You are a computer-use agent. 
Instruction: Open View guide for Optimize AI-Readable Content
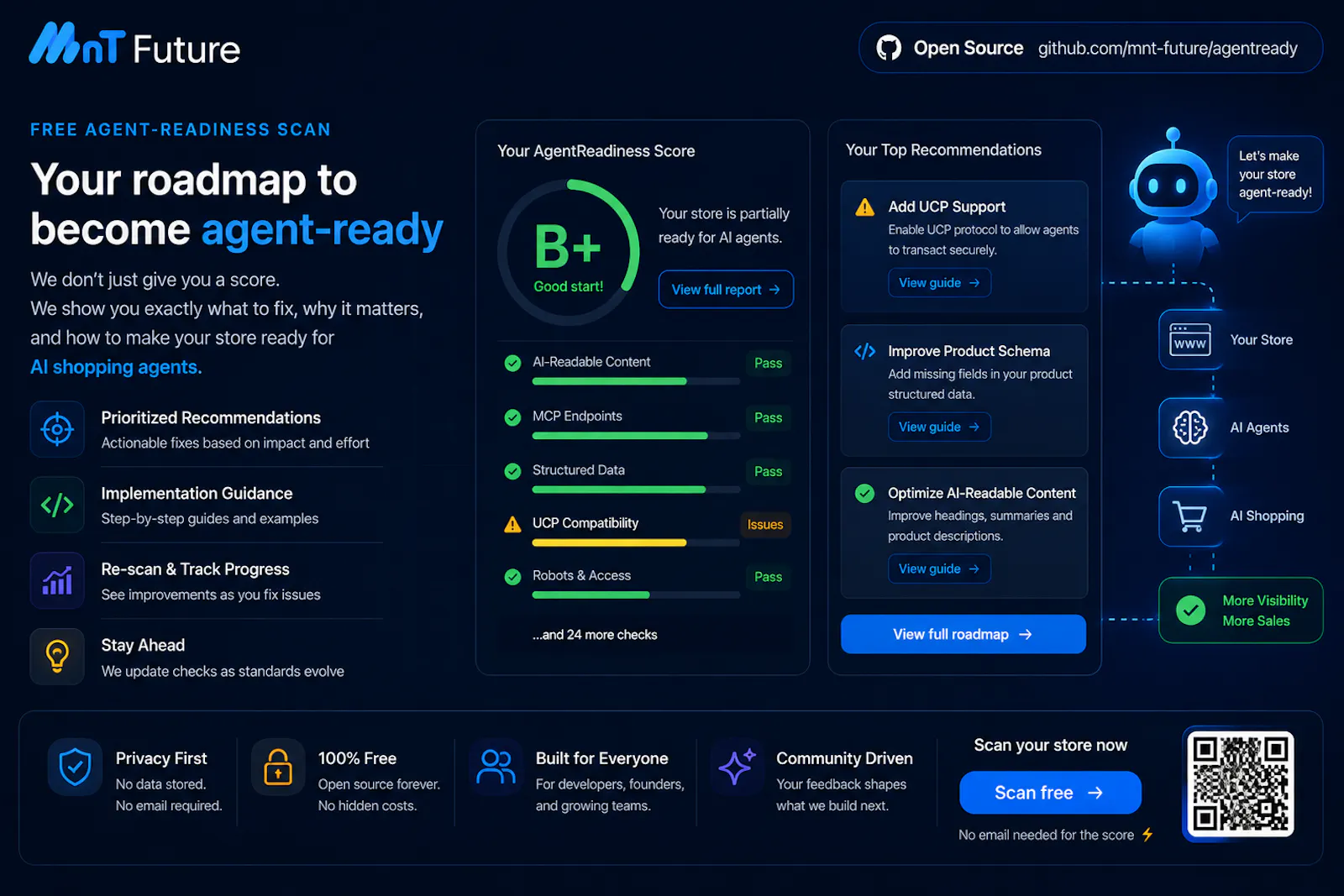[x=939, y=569]
